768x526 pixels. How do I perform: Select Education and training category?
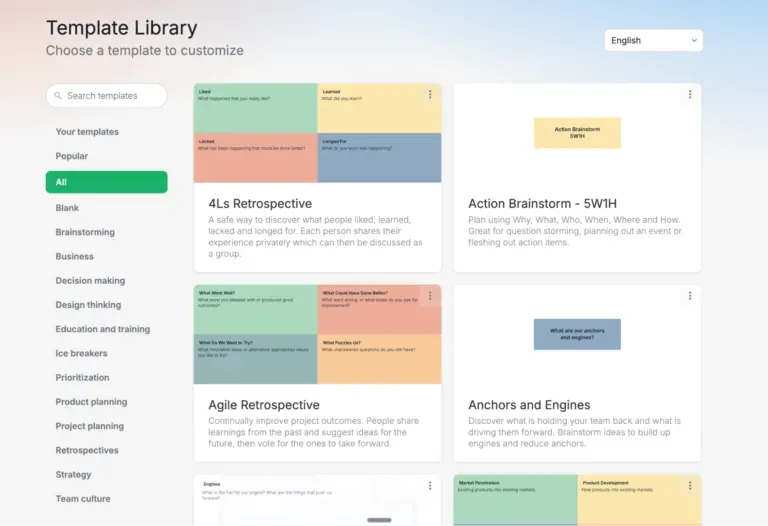(x=103, y=329)
